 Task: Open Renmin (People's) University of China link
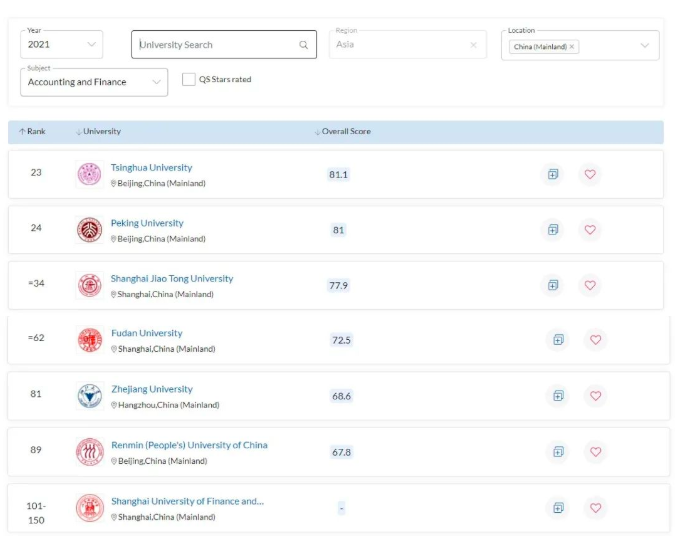(x=189, y=445)
